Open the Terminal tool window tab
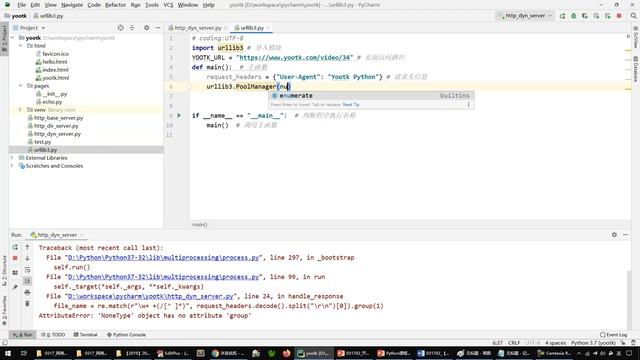The height and width of the screenshot is (360, 640). click(85, 335)
